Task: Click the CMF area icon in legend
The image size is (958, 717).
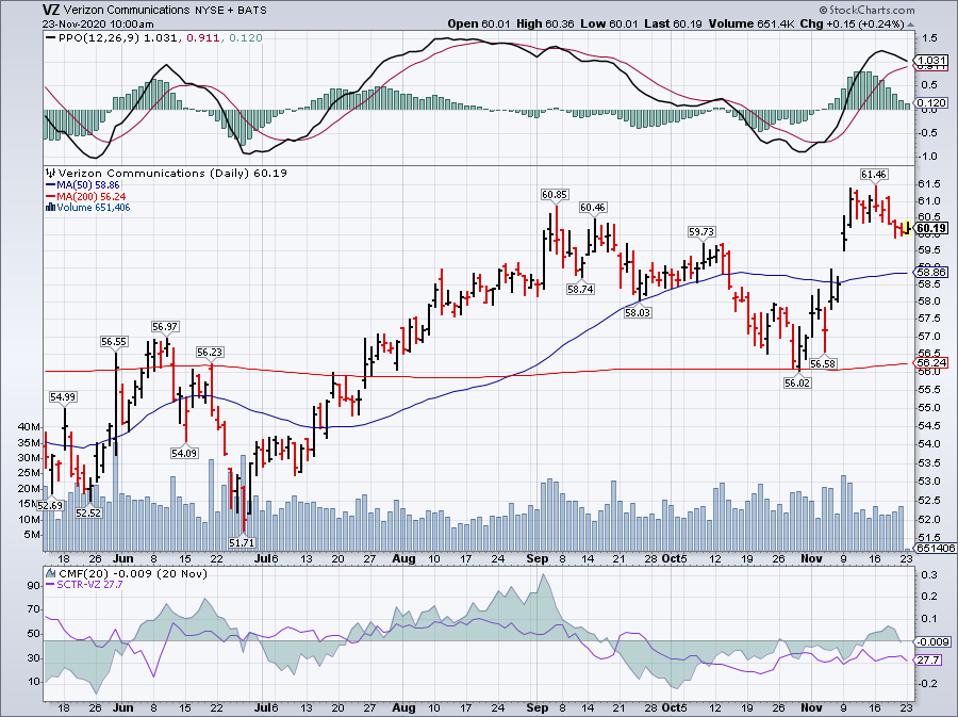Action: [x=50, y=574]
